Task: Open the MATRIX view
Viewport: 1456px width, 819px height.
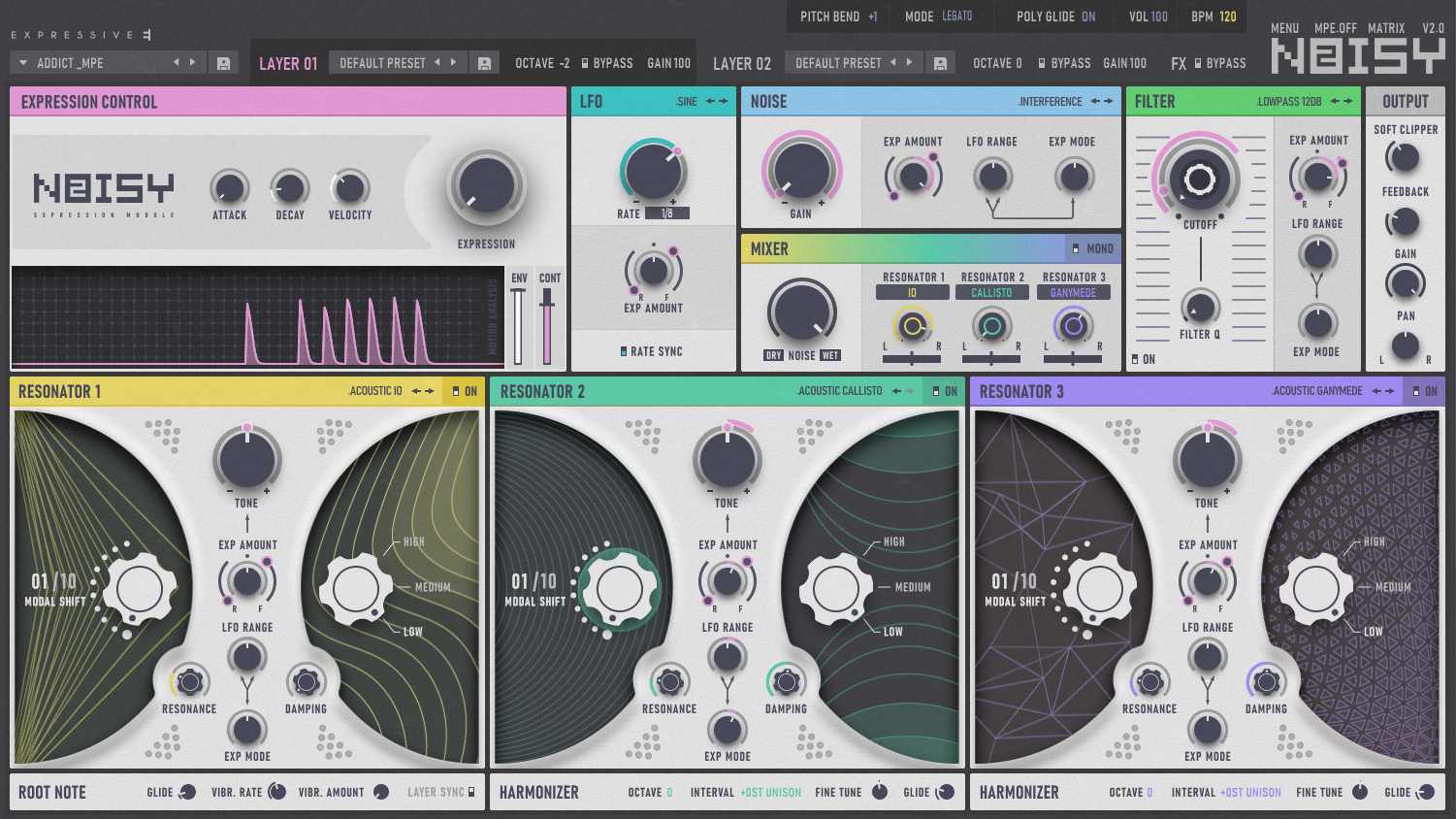Action: click(1385, 28)
